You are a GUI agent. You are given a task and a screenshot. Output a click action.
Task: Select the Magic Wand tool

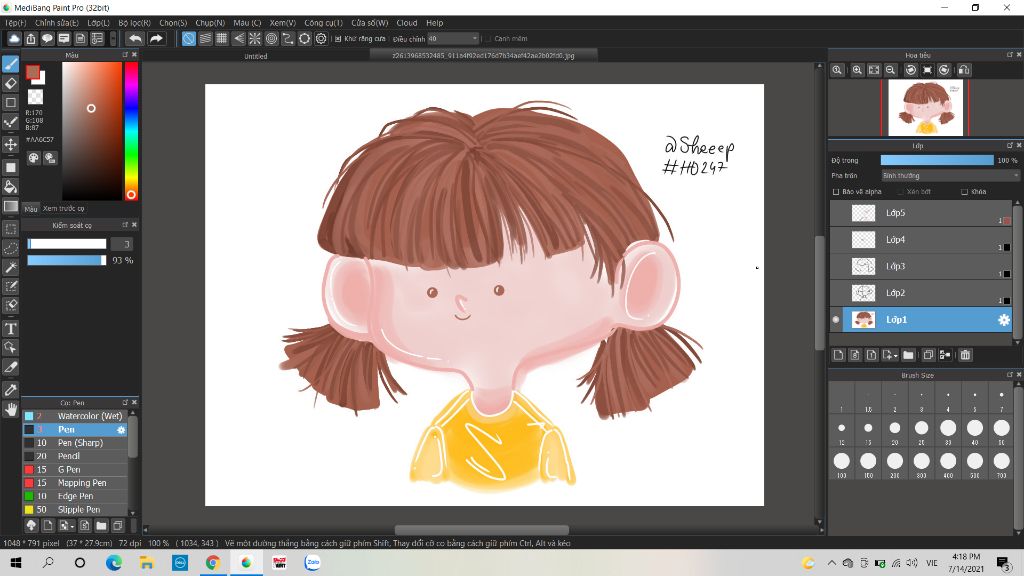pyautogui.click(x=10, y=267)
